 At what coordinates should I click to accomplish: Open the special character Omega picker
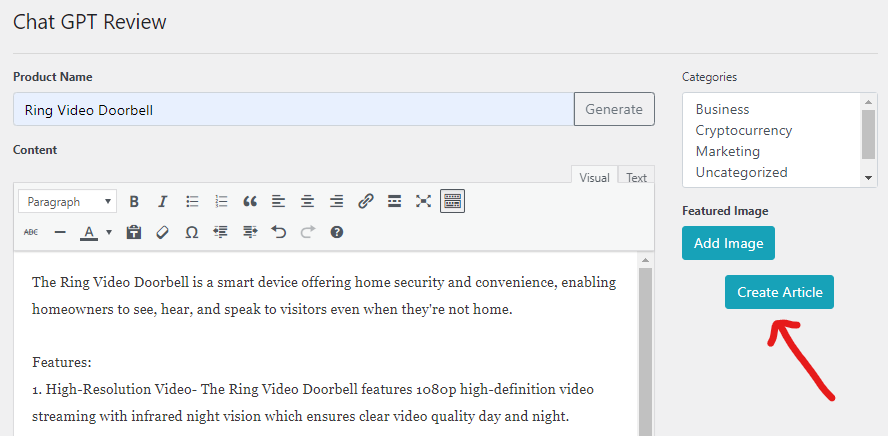tap(192, 232)
